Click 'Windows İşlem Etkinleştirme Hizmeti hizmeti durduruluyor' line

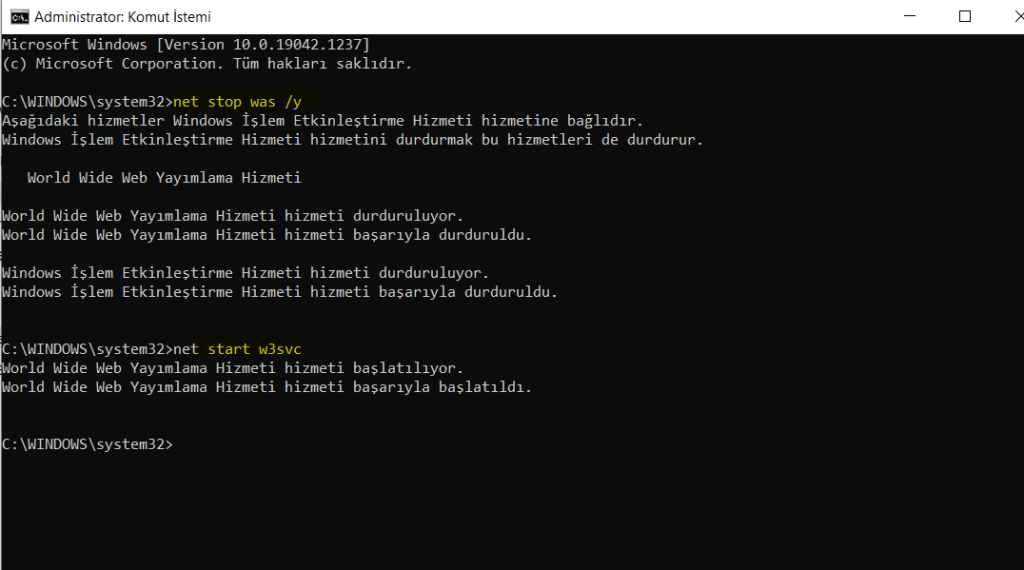tap(245, 273)
